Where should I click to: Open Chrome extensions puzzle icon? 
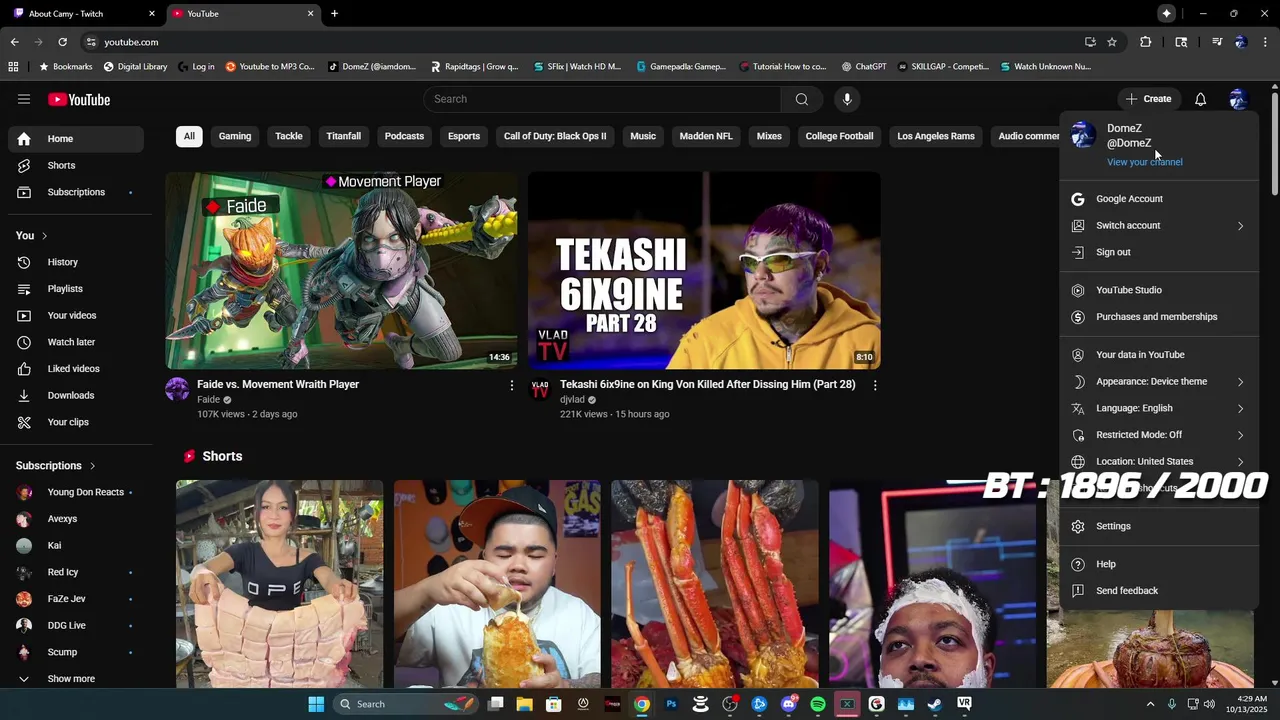point(1146,42)
